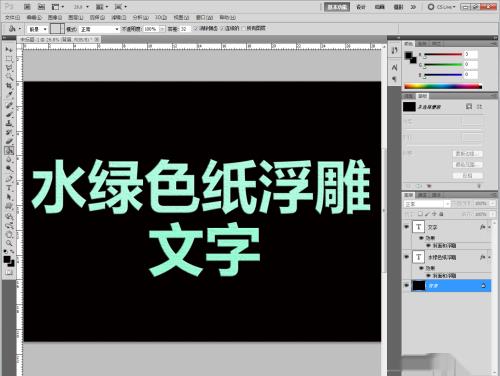Screen dimensions: 500x376
Task: Hide the 文字 text layer
Action: coord(406,227)
